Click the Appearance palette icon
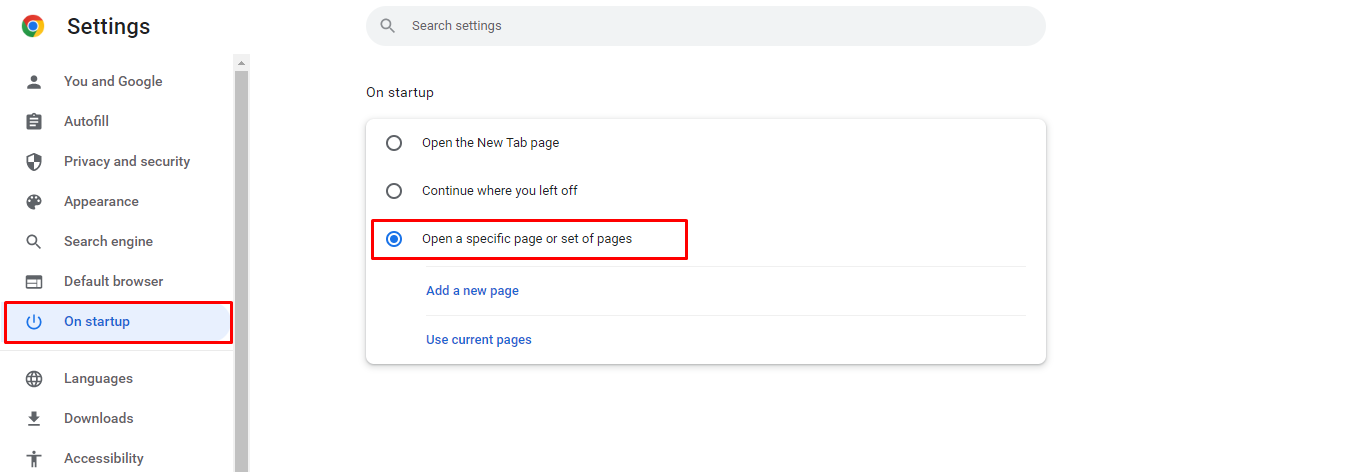This screenshot has width=1365, height=472. tap(34, 202)
